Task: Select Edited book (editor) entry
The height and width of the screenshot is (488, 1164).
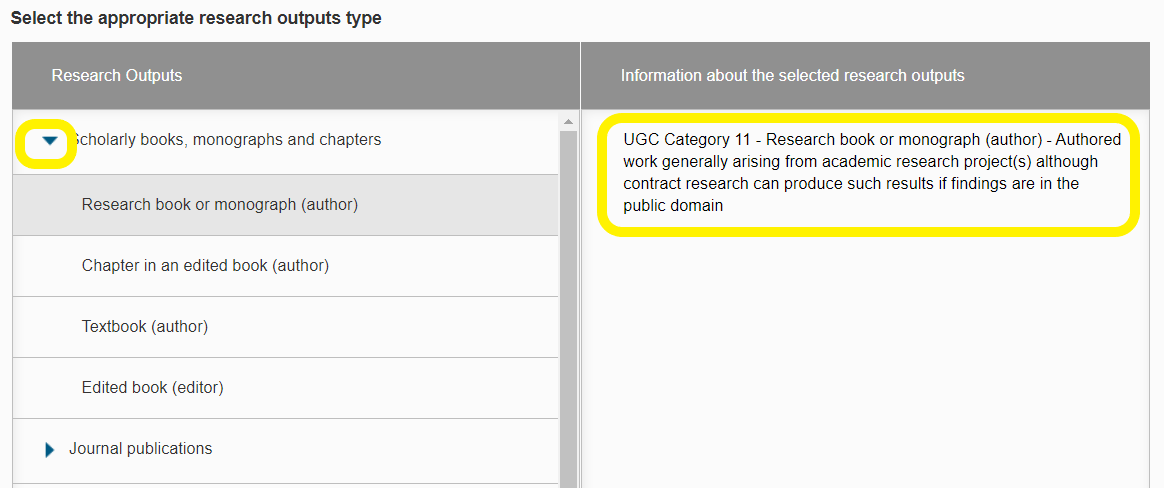Action: [x=286, y=388]
